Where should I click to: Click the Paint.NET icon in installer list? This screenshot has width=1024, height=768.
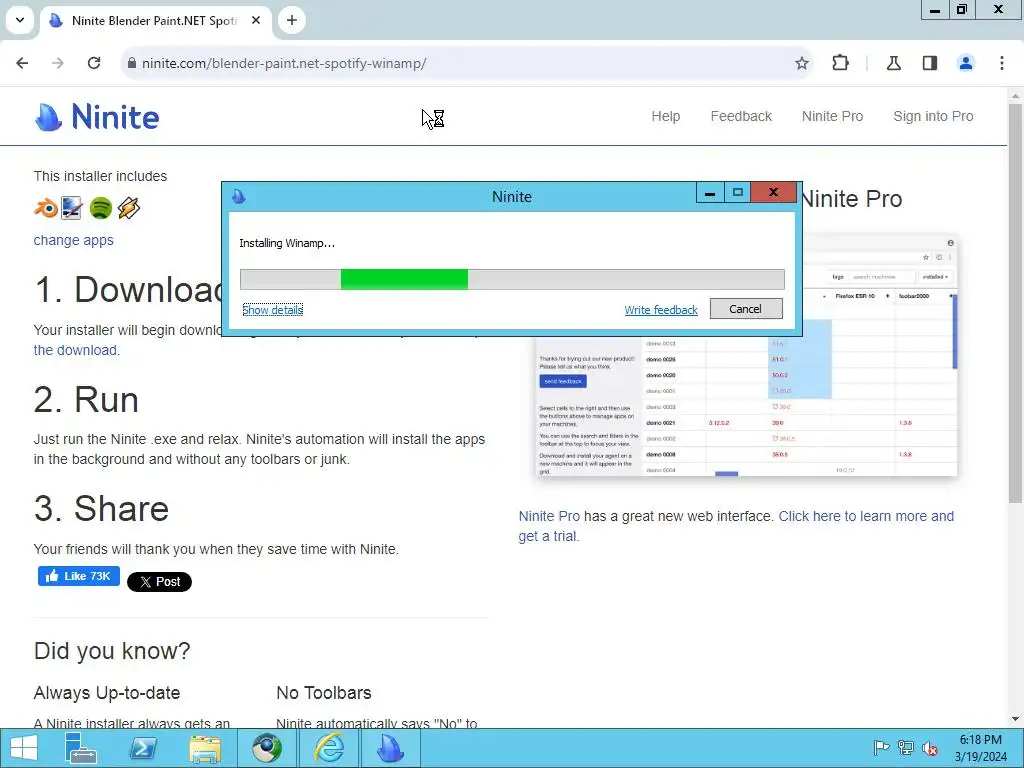(72, 208)
